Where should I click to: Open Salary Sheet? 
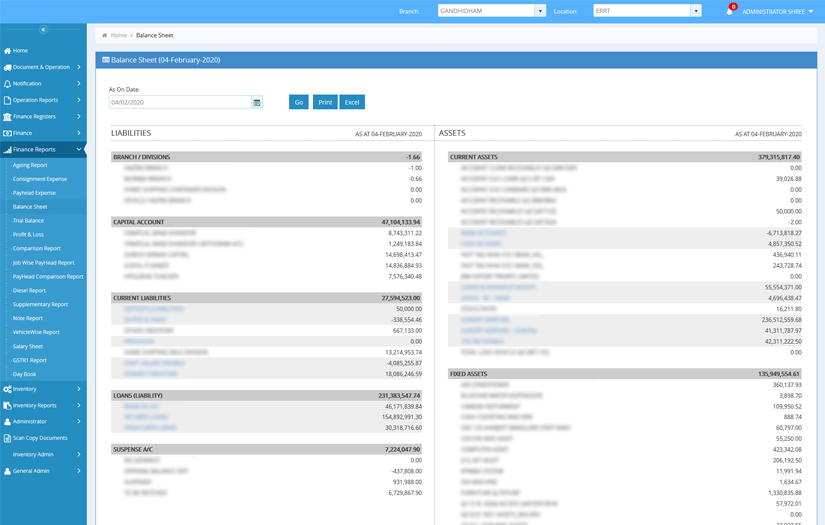point(28,347)
